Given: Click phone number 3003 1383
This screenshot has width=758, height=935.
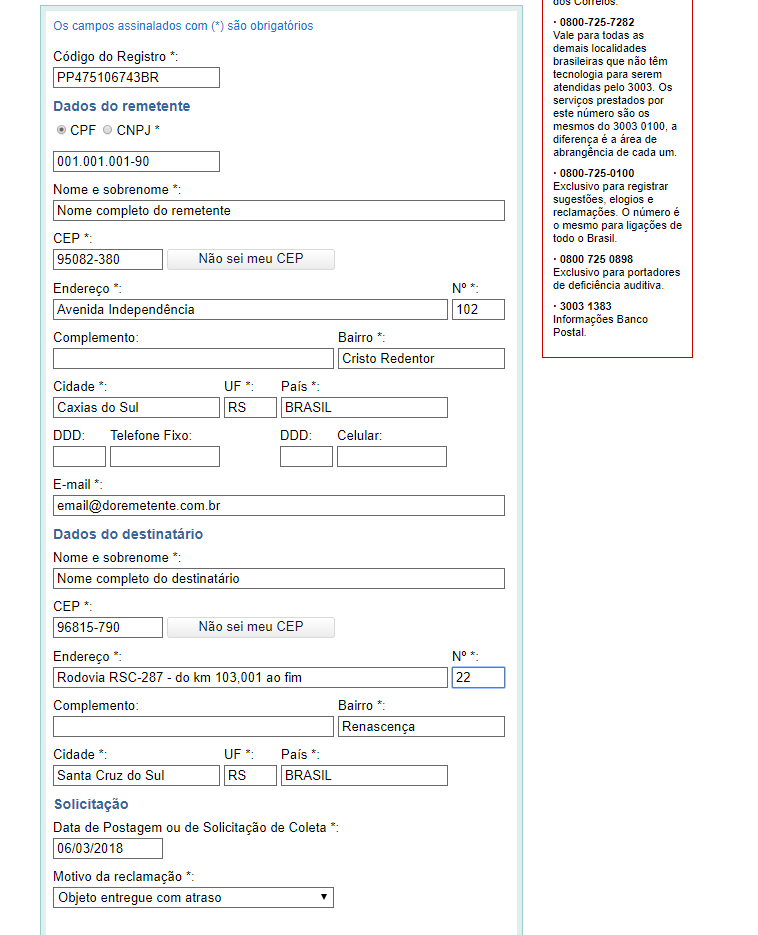Looking at the screenshot, I should click(586, 306).
